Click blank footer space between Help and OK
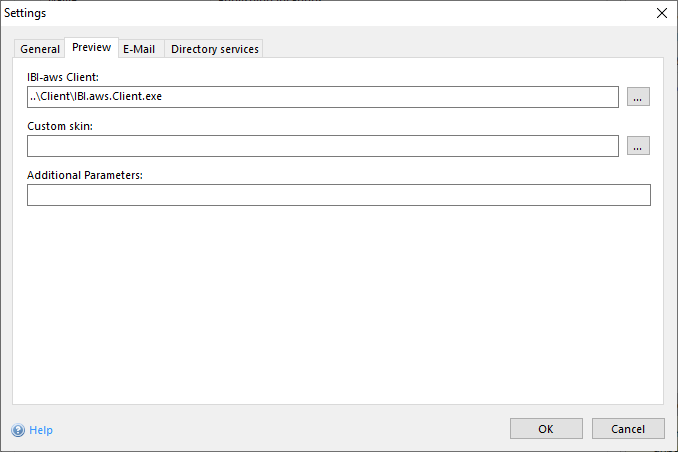This screenshot has height=452, width=678. [x=280, y=429]
